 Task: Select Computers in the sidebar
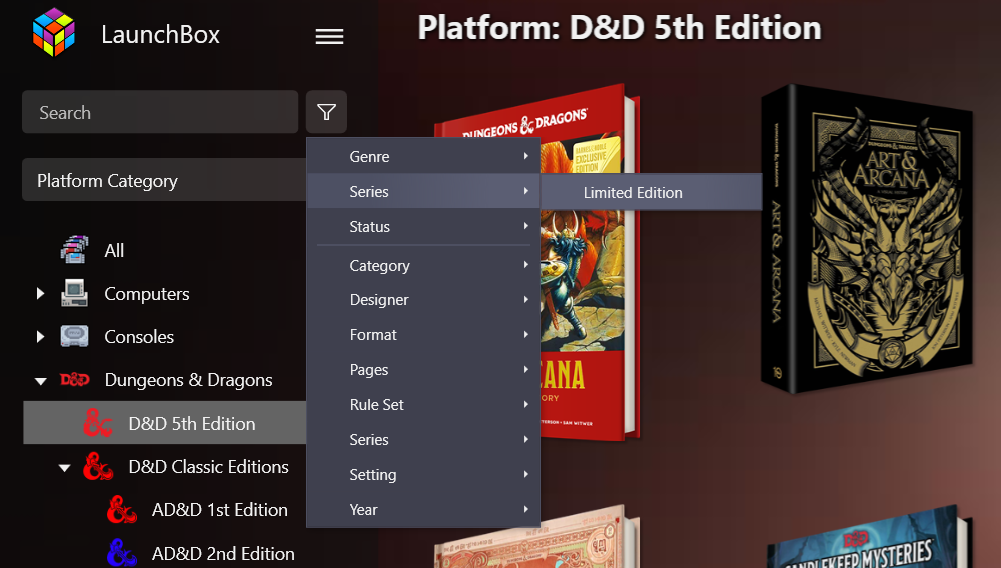147,294
